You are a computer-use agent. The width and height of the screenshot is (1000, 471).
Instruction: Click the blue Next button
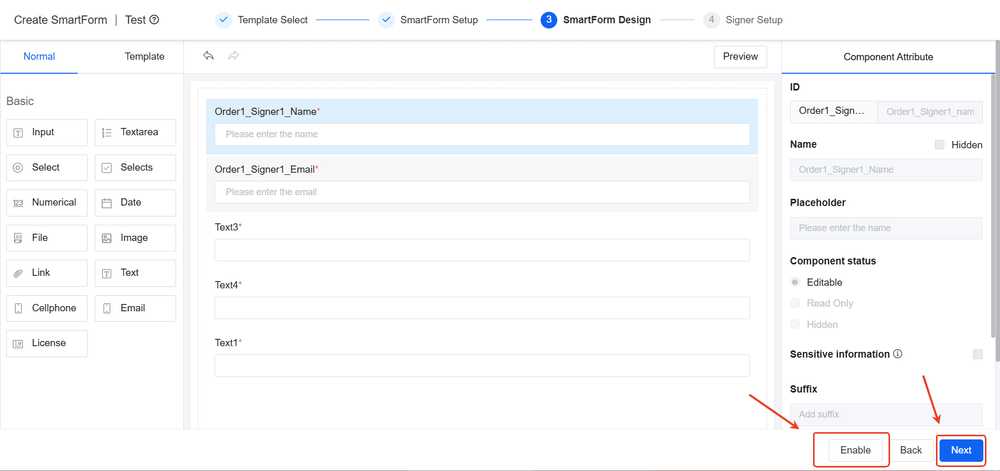coord(961,450)
